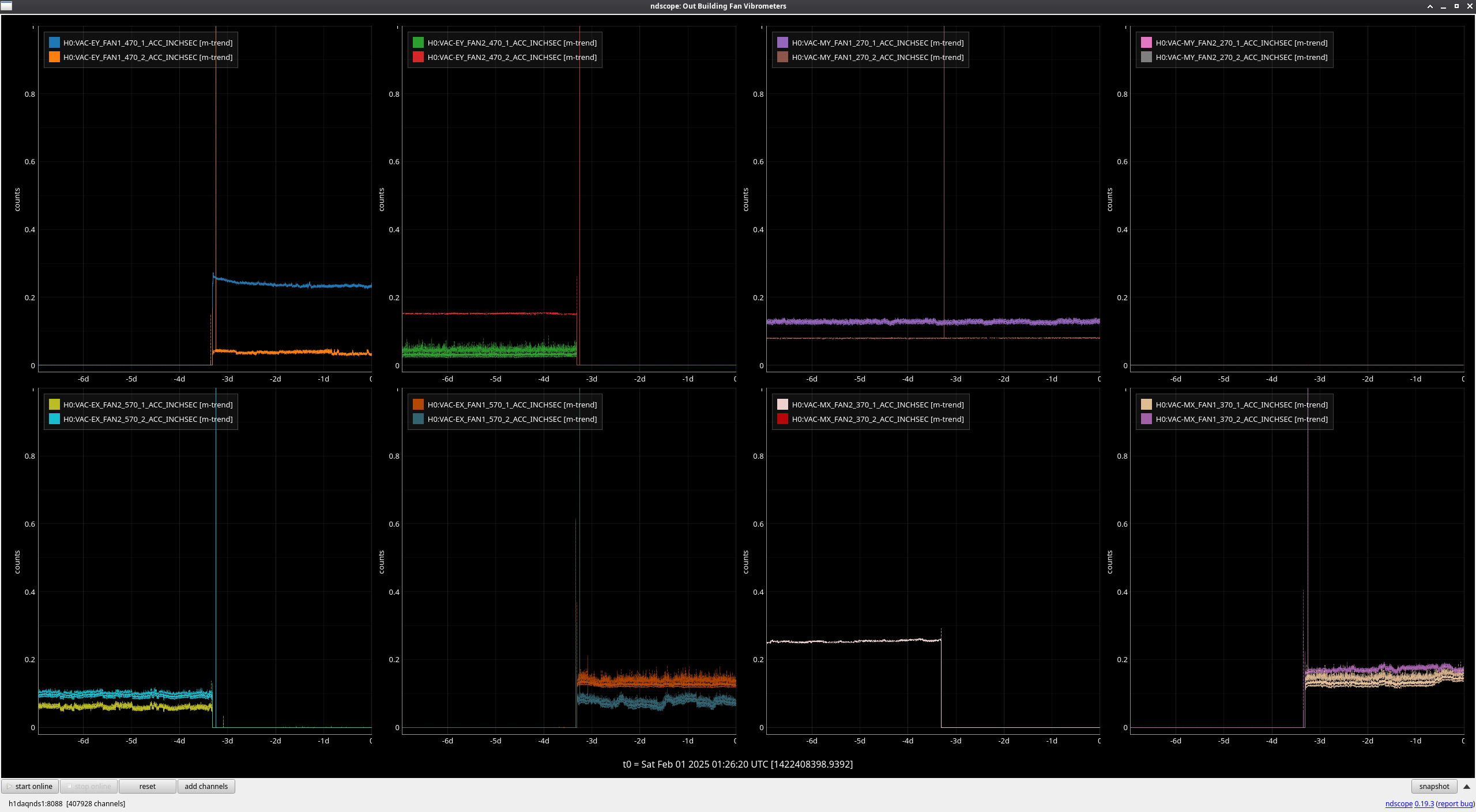Expand the panel with the bottom-right triangle arrow
Image resolution: width=1476 pixels, height=812 pixels.
pyautogui.click(x=1467, y=786)
